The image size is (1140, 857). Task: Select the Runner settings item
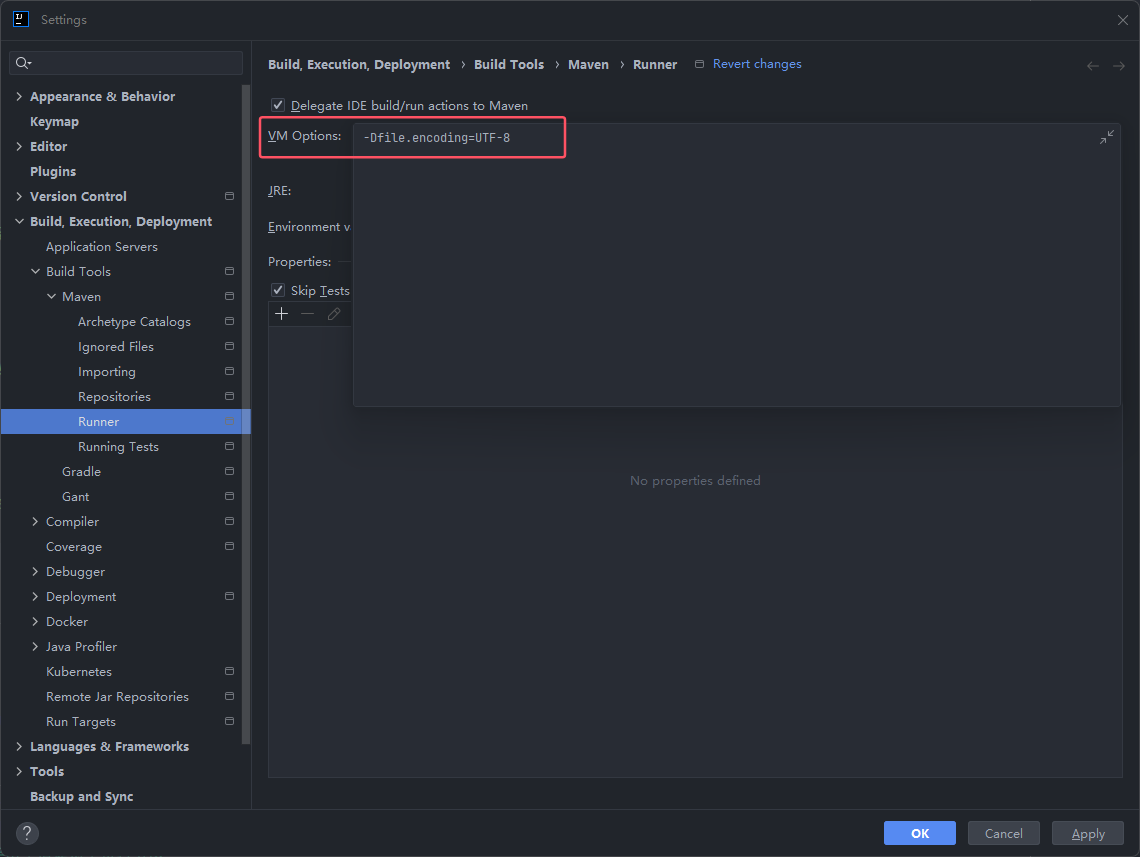(125, 422)
